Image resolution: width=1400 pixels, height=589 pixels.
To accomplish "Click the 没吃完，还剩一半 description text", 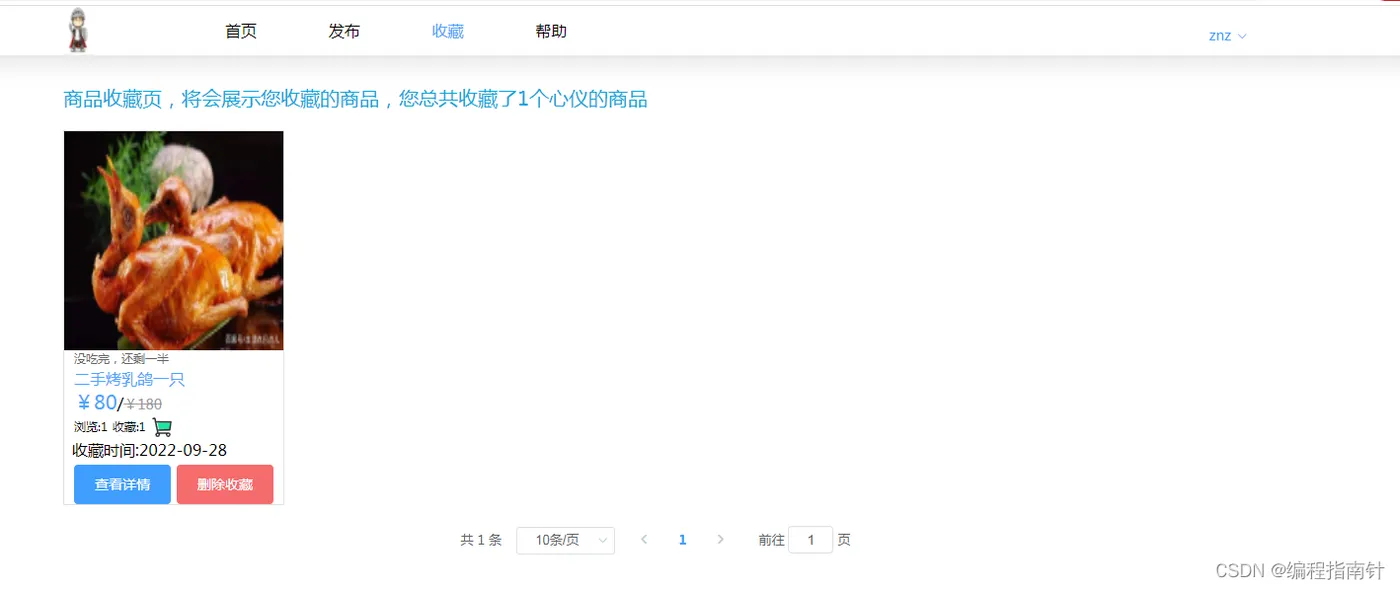I will coord(122,358).
